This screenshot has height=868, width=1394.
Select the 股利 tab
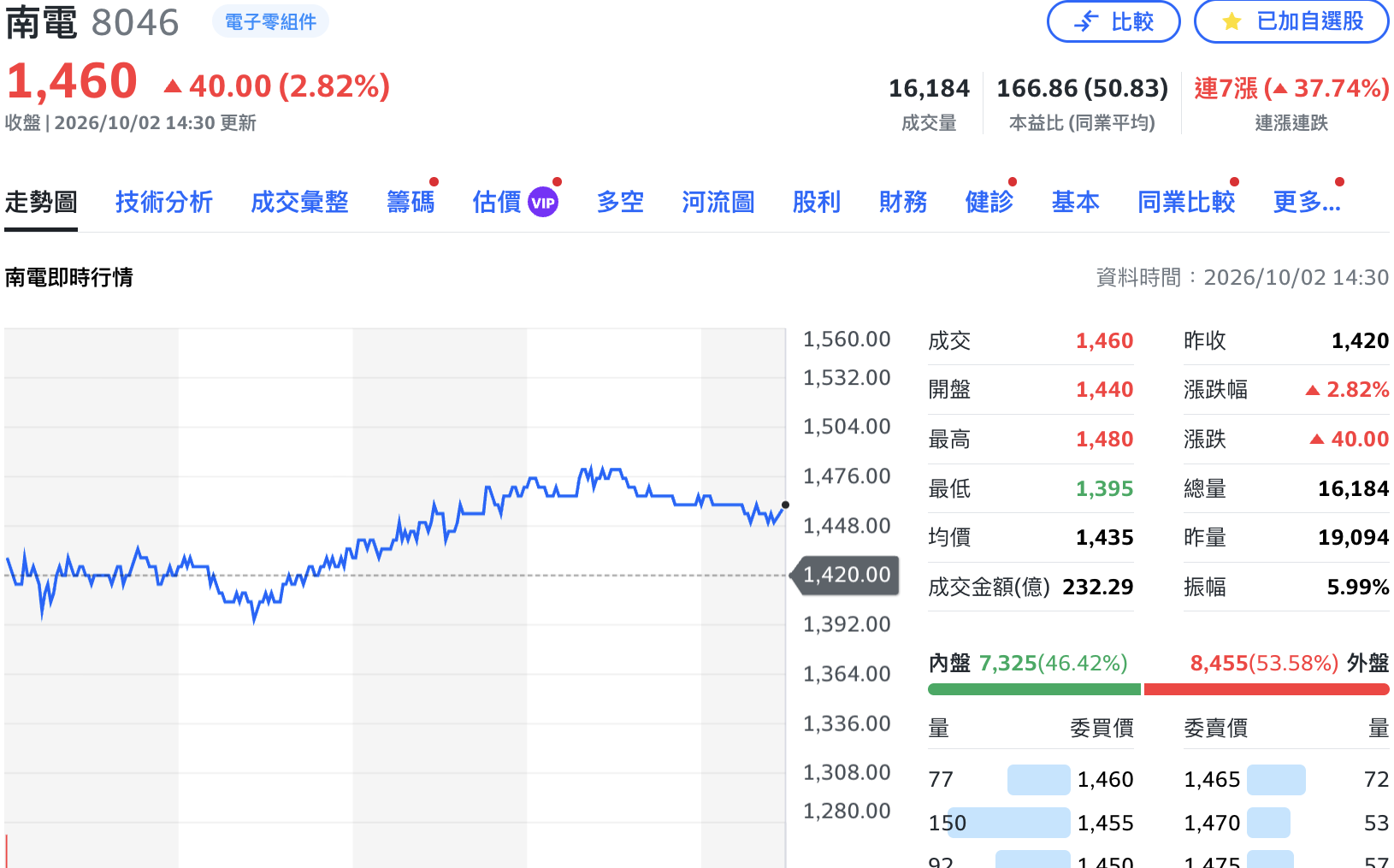[817, 203]
